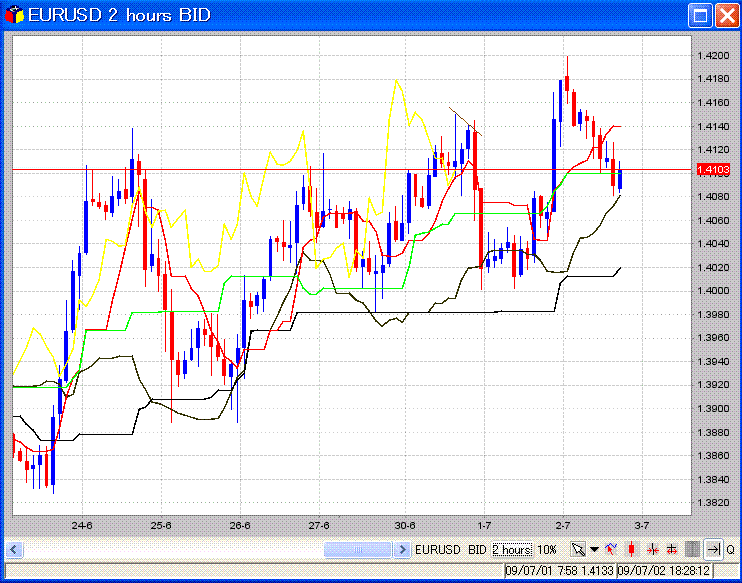This screenshot has height=583, width=742.
Task: Click the scrollbar left arrow
Action: [x=14, y=549]
